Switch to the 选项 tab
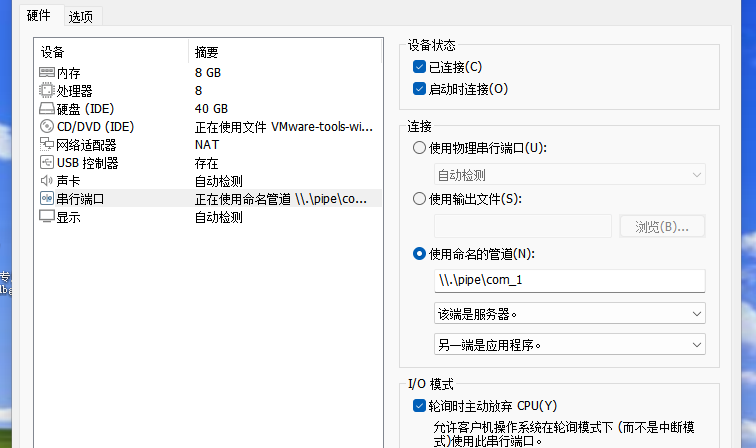Image resolution: width=756 pixels, height=448 pixels. (x=80, y=17)
